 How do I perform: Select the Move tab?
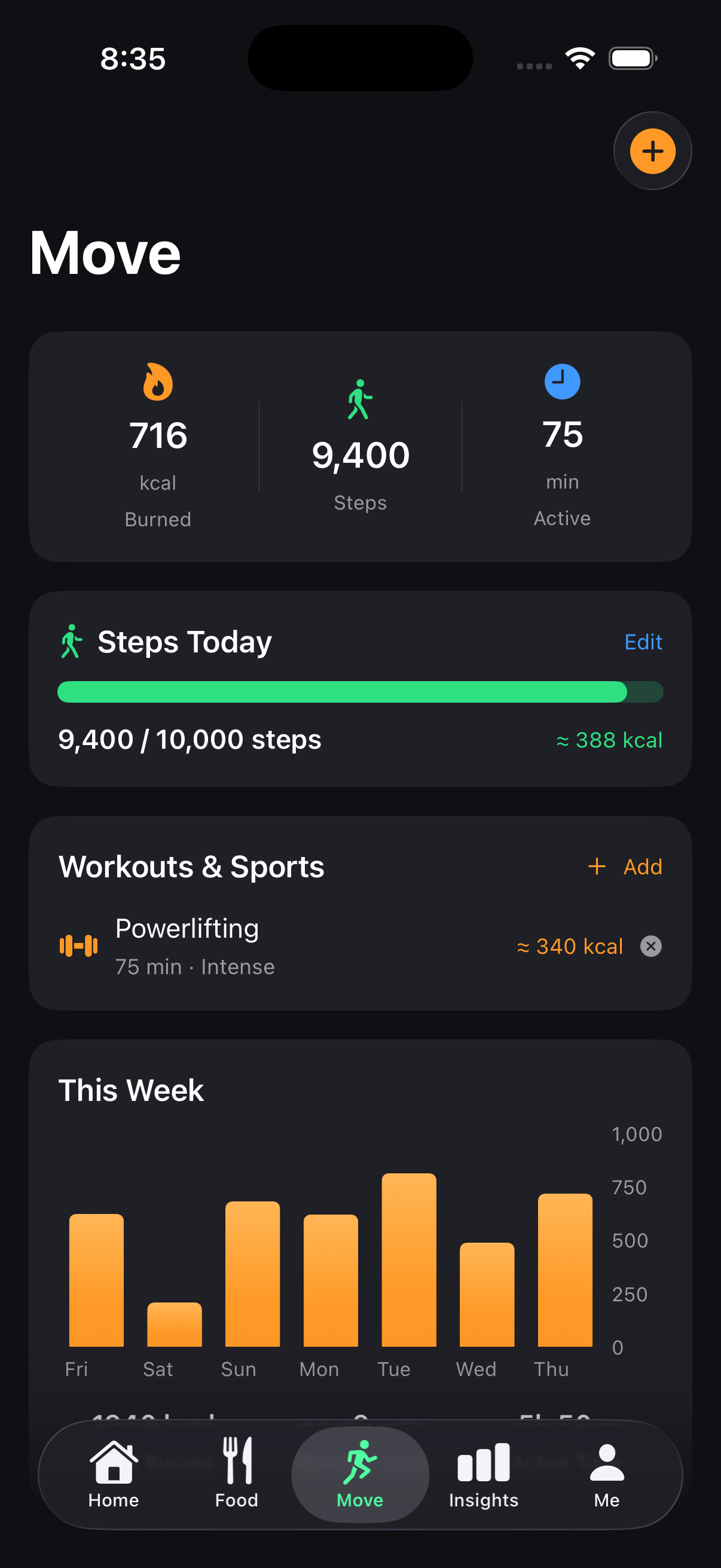click(x=360, y=1474)
